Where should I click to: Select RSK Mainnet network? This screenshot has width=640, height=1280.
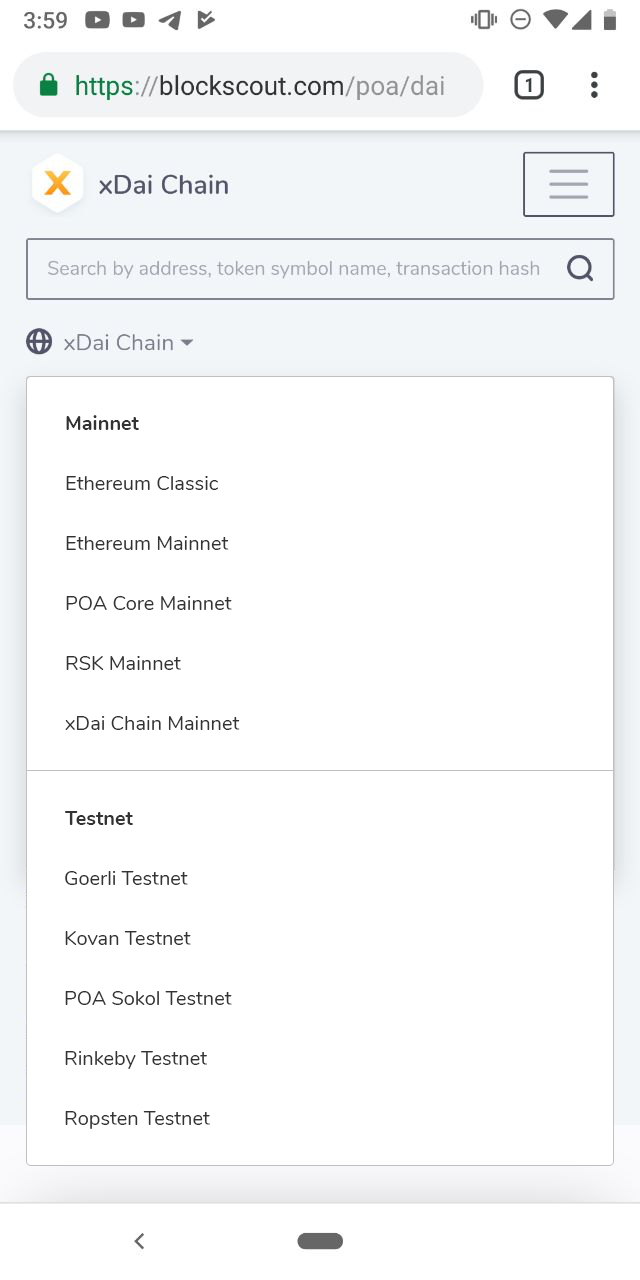click(122, 663)
